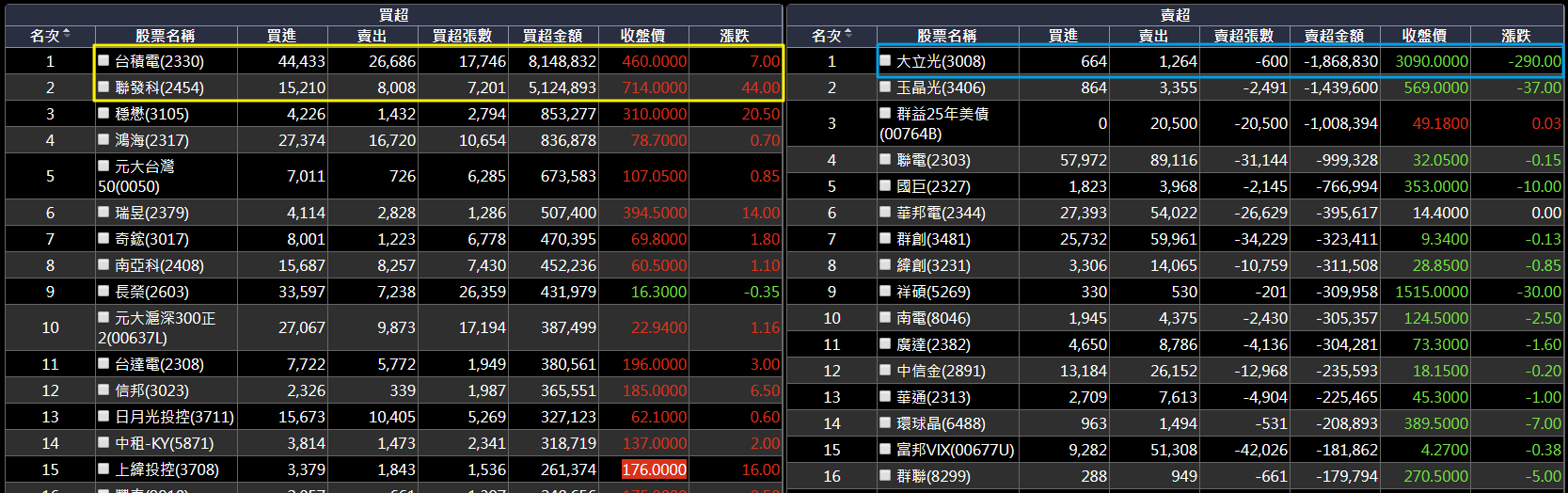Sort 賣超 table by 名次 arrow

pos(848,35)
